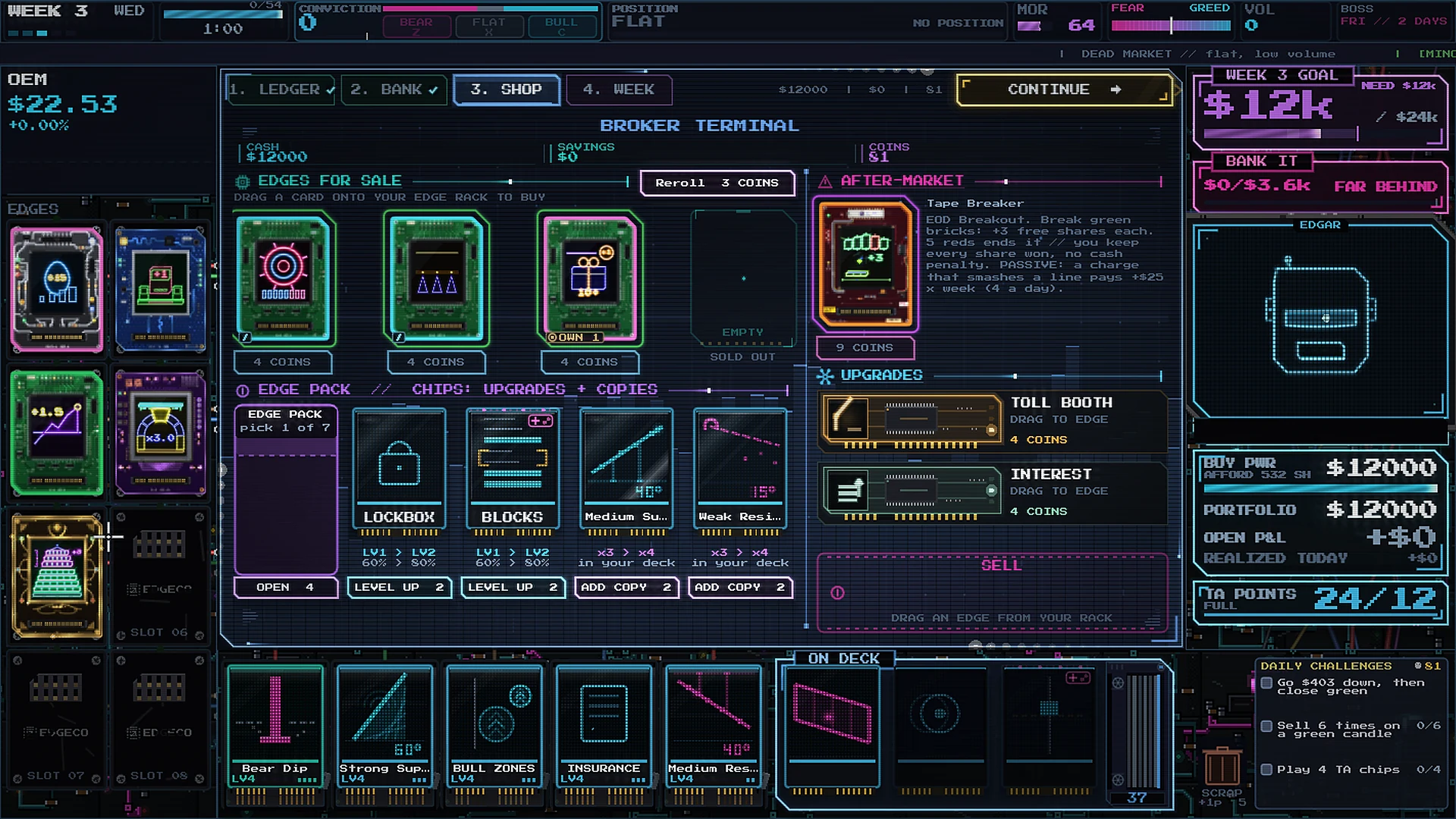This screenshot has width=1456, height=819.
Task: Open the 2. Bank tab
Action: point(394,89)
